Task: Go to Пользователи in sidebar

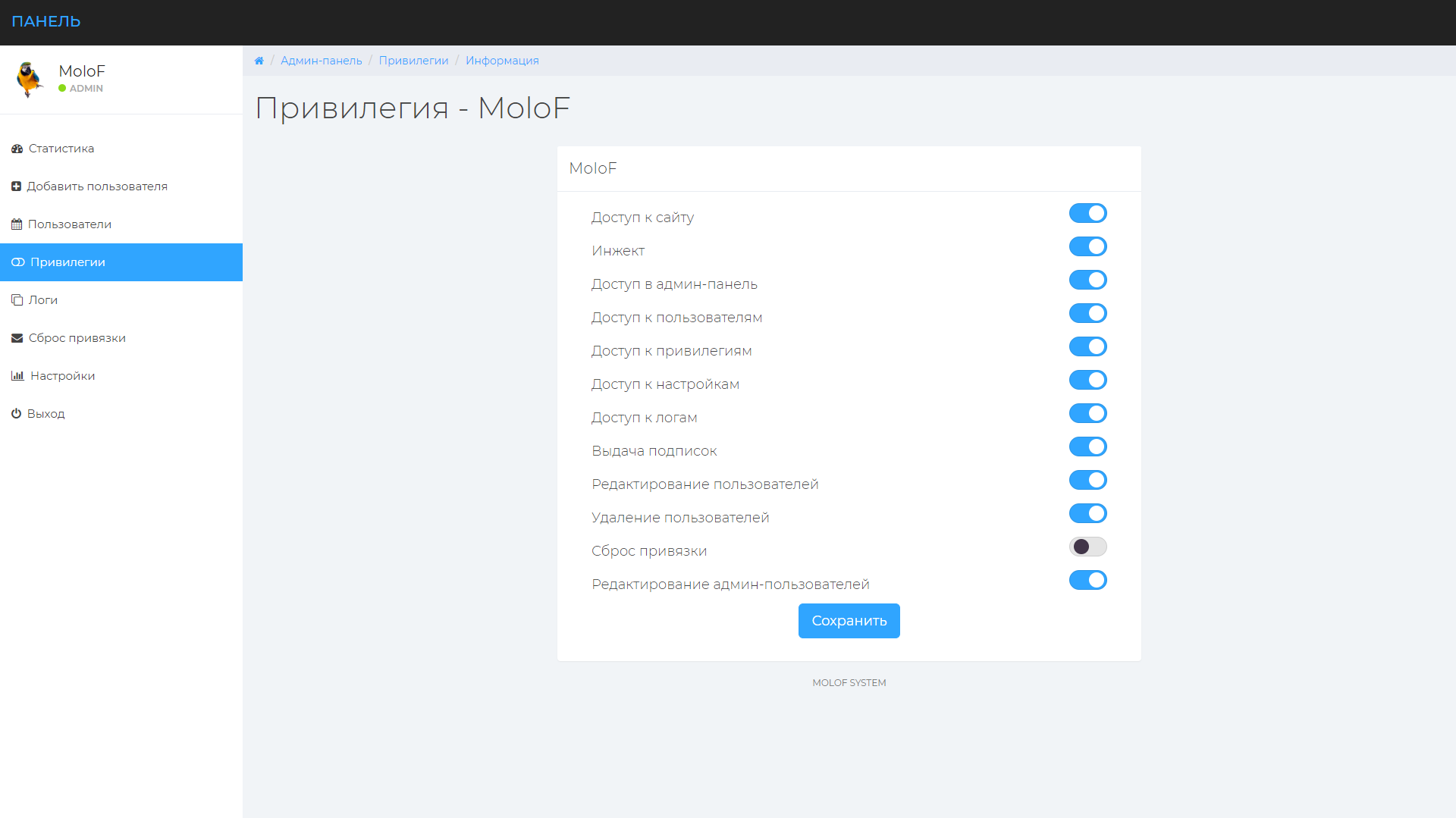Action: coord(121,224)
